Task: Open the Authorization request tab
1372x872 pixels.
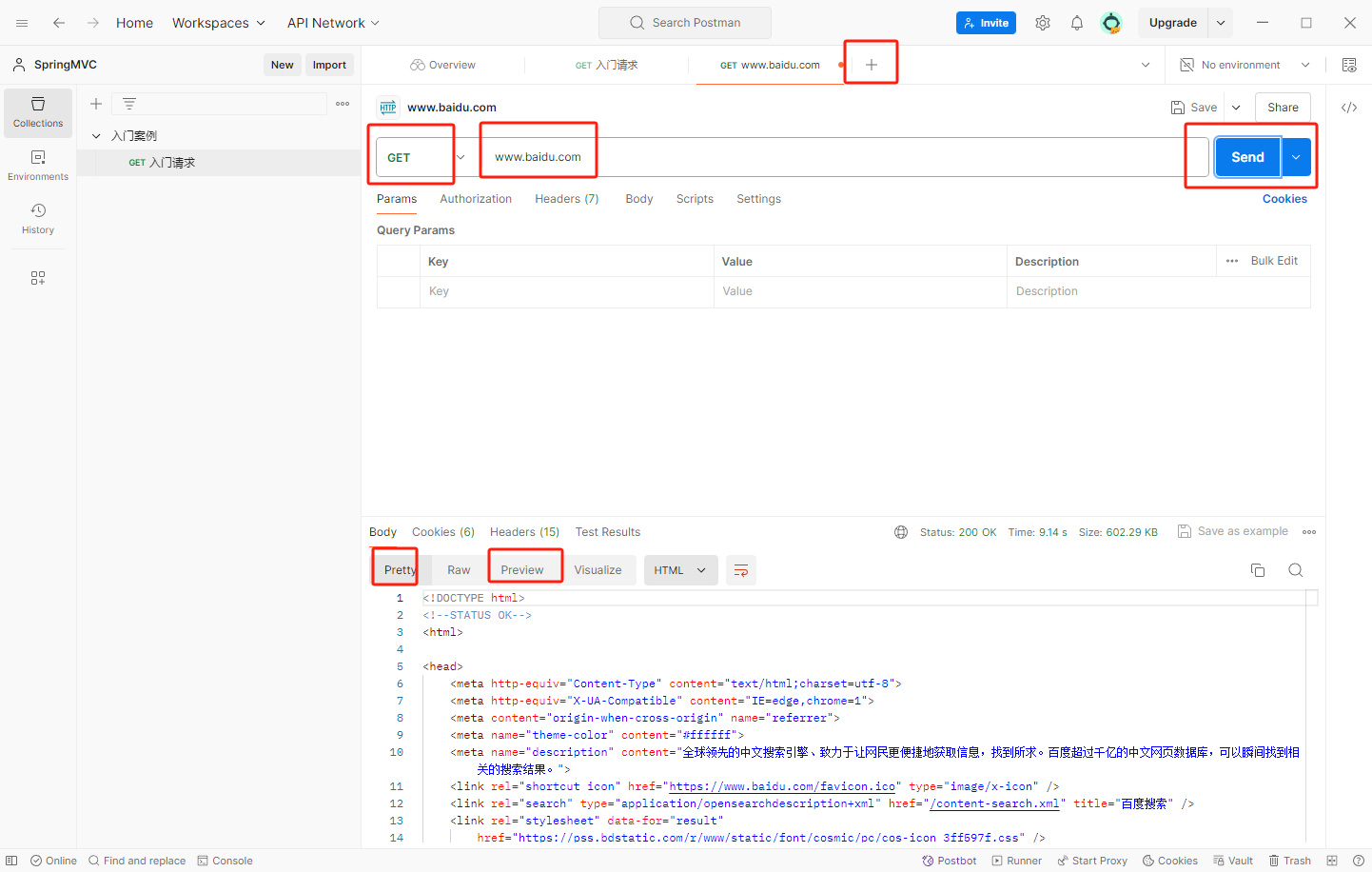Action: point(476,199)
